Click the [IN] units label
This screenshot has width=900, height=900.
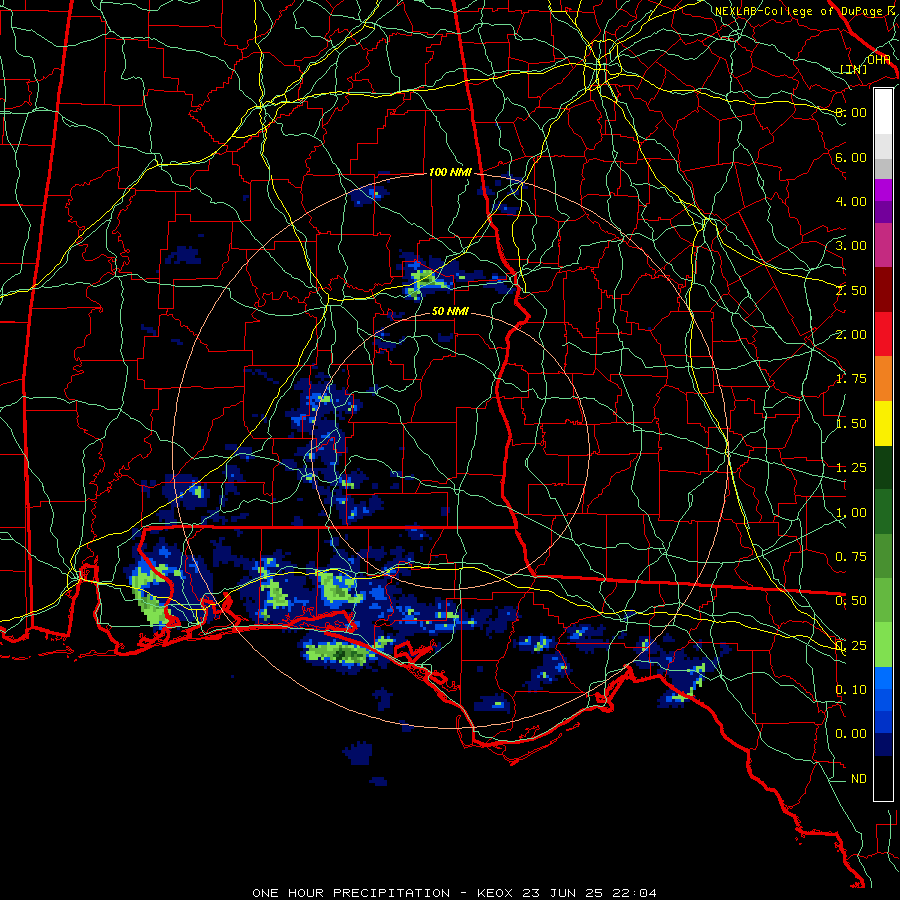854,69
